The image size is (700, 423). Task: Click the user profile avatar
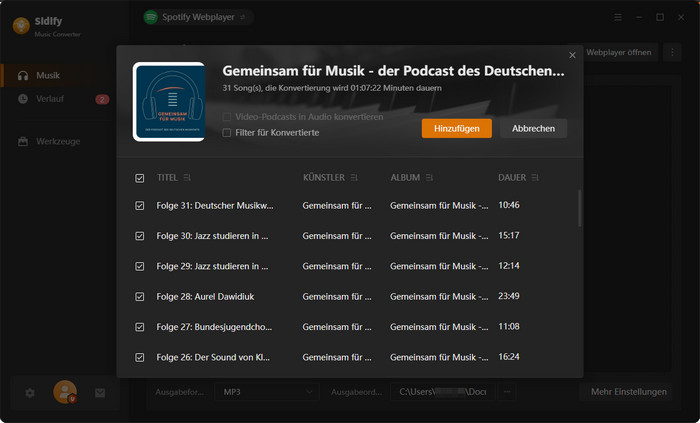(x=65, y=392)
